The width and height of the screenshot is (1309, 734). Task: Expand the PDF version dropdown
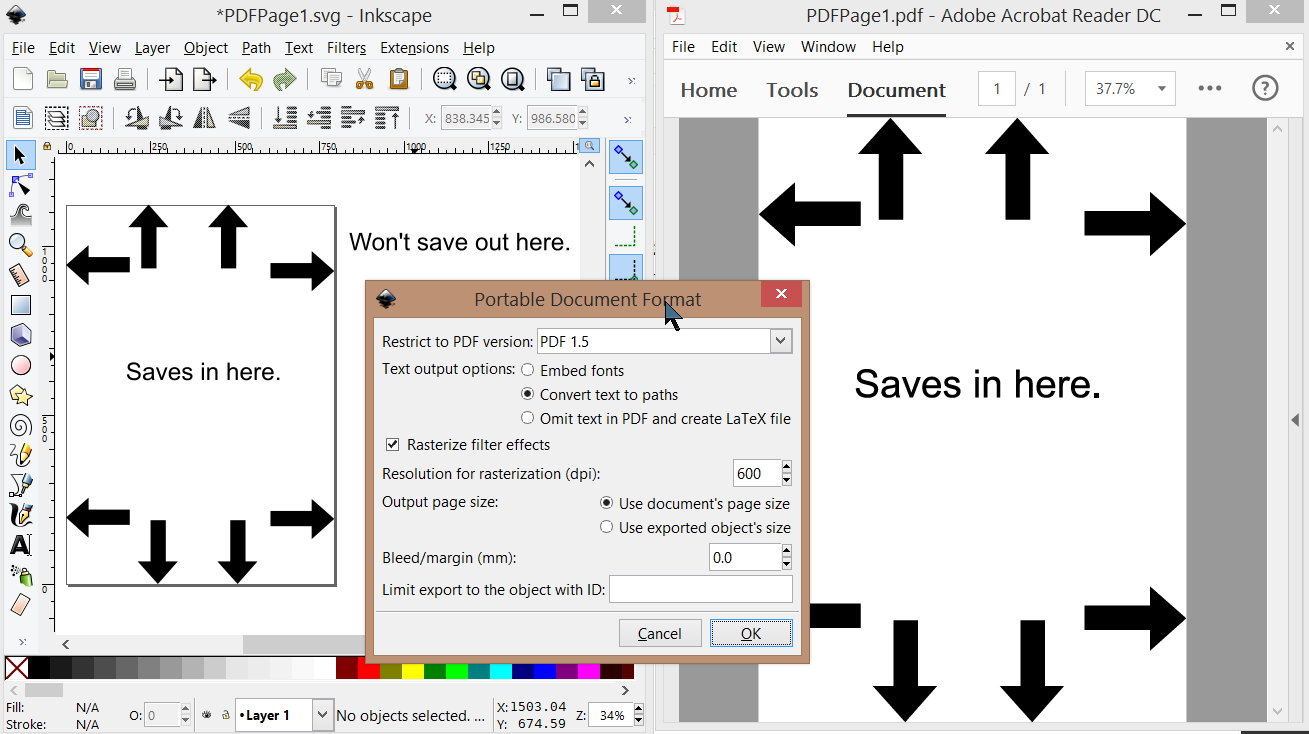(780, 342)
